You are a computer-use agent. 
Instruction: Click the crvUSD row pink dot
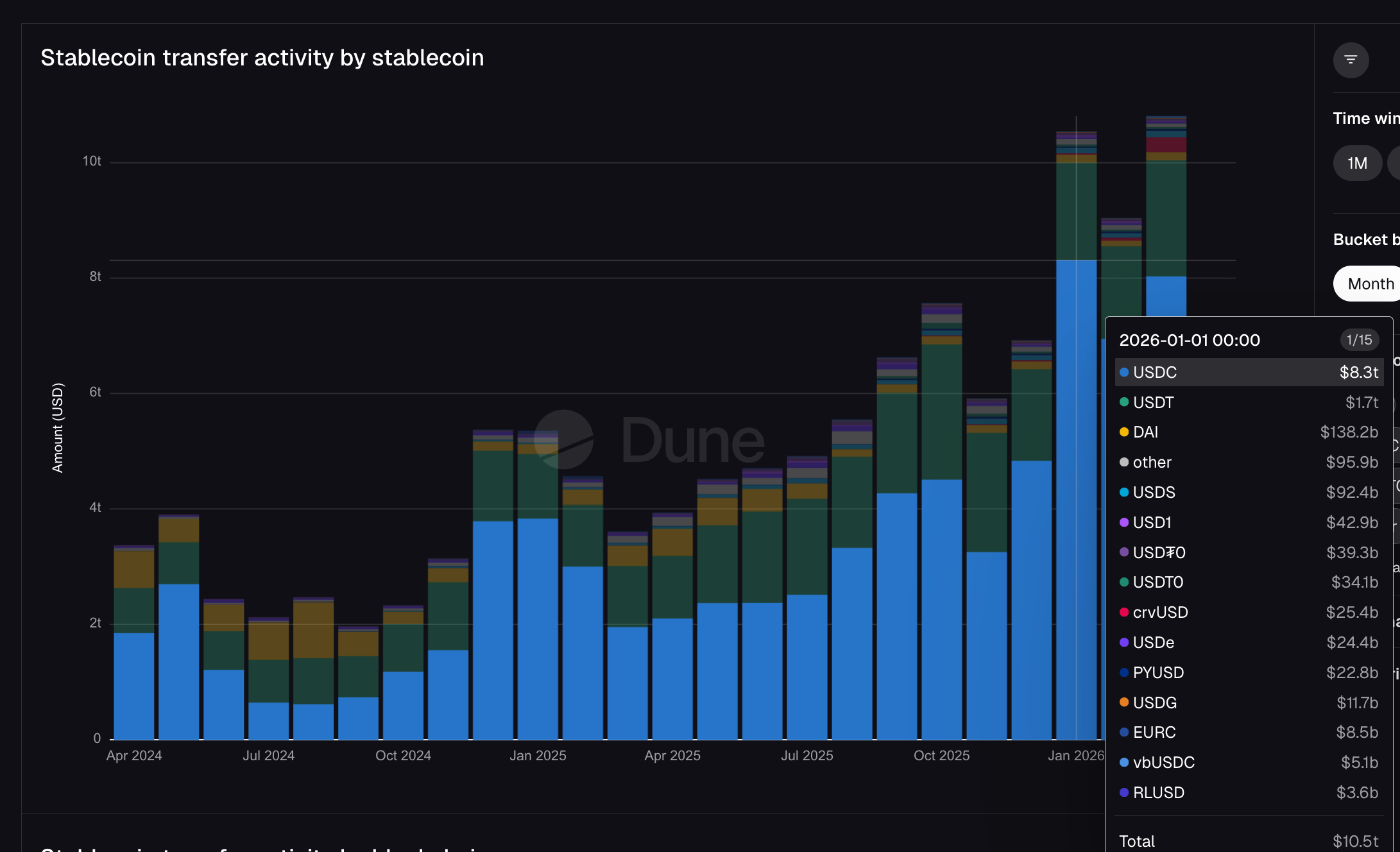[x=1124, y=612]
